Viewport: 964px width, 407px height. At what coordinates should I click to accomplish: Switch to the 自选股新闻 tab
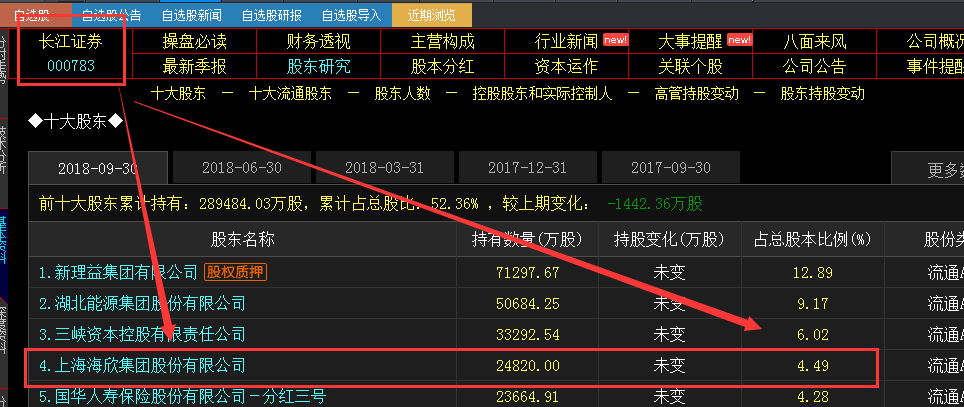[x=191, y=15]
